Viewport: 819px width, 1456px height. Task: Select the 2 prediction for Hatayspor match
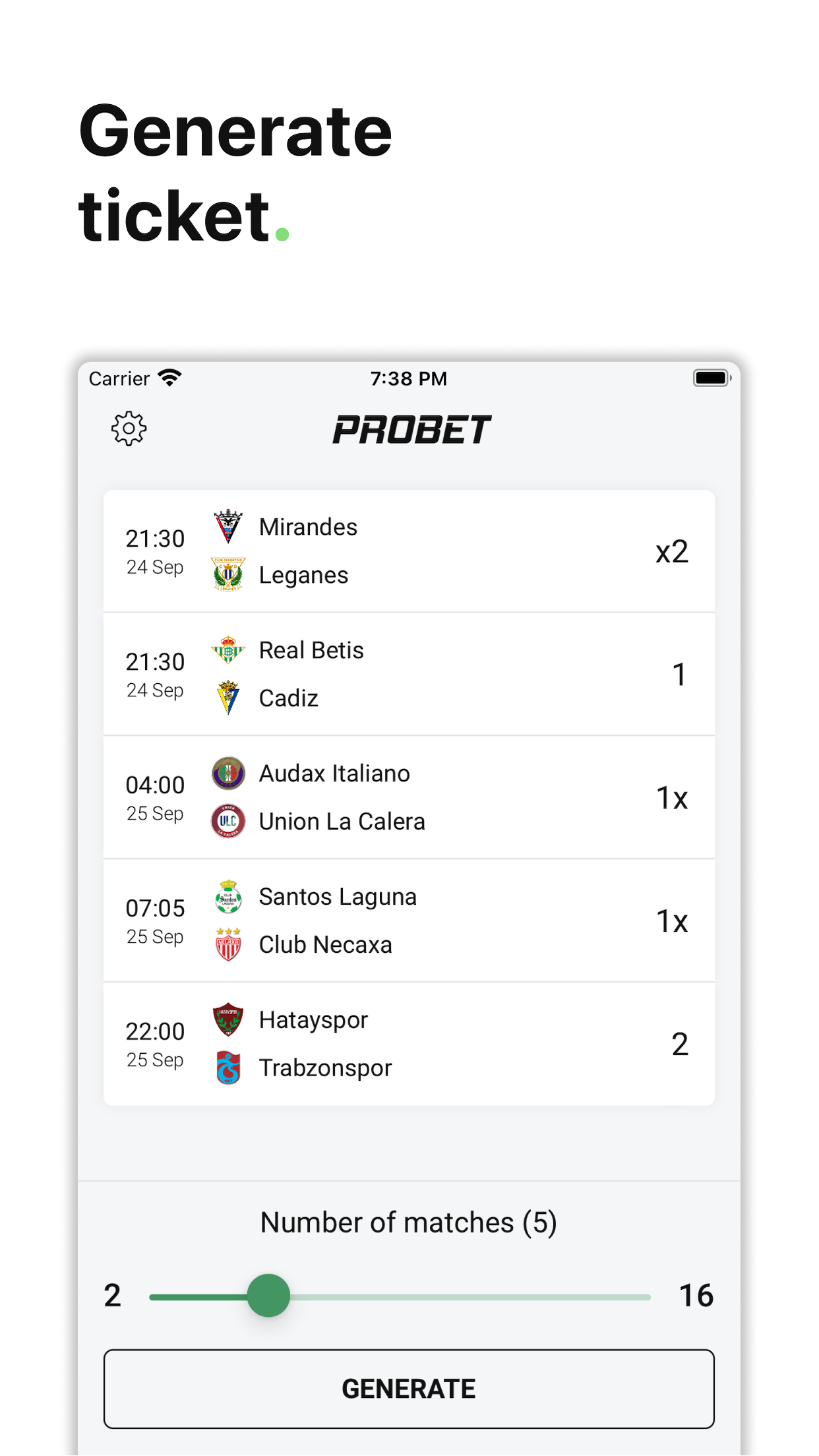[679, 1044]
